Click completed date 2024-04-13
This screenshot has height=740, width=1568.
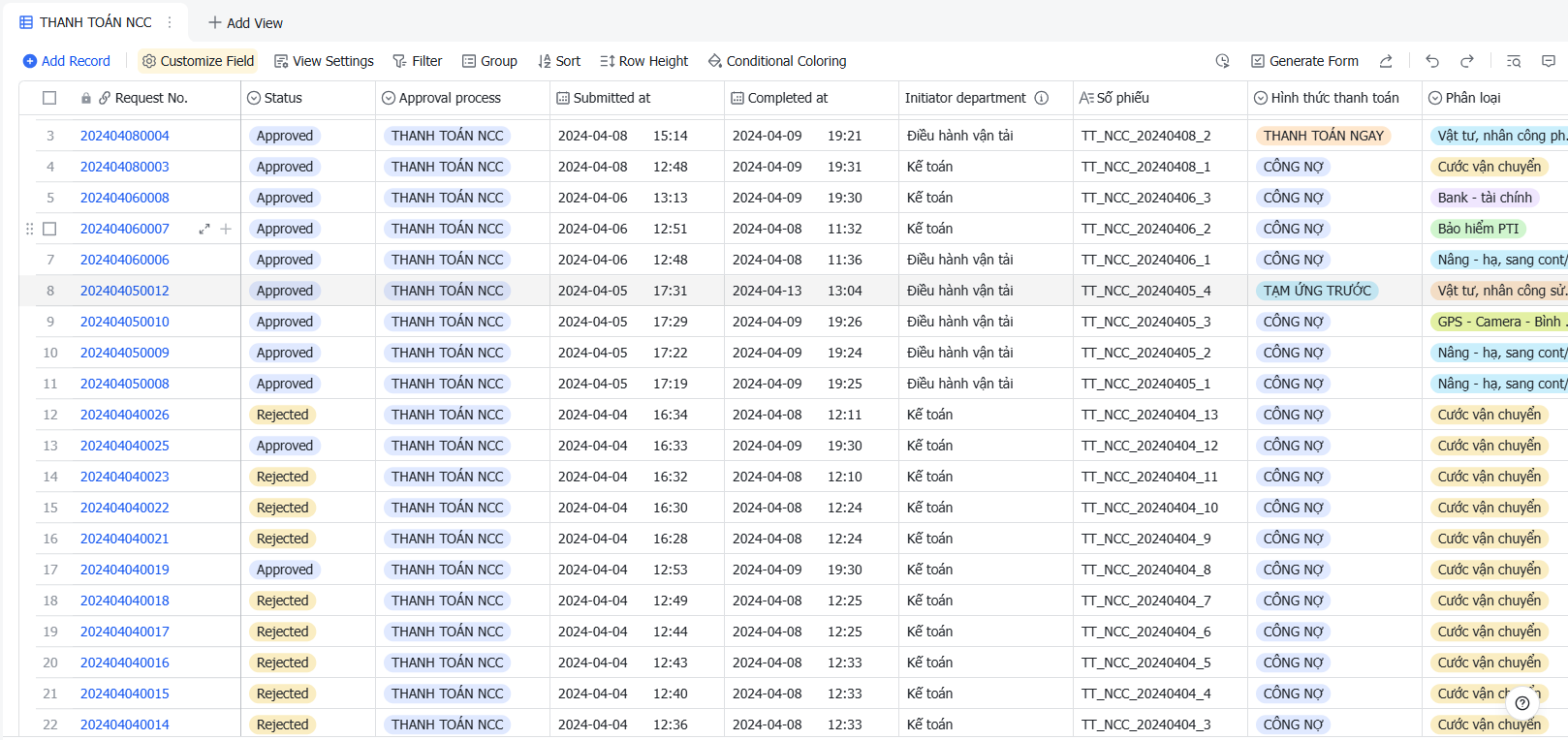tap(768, 291)
